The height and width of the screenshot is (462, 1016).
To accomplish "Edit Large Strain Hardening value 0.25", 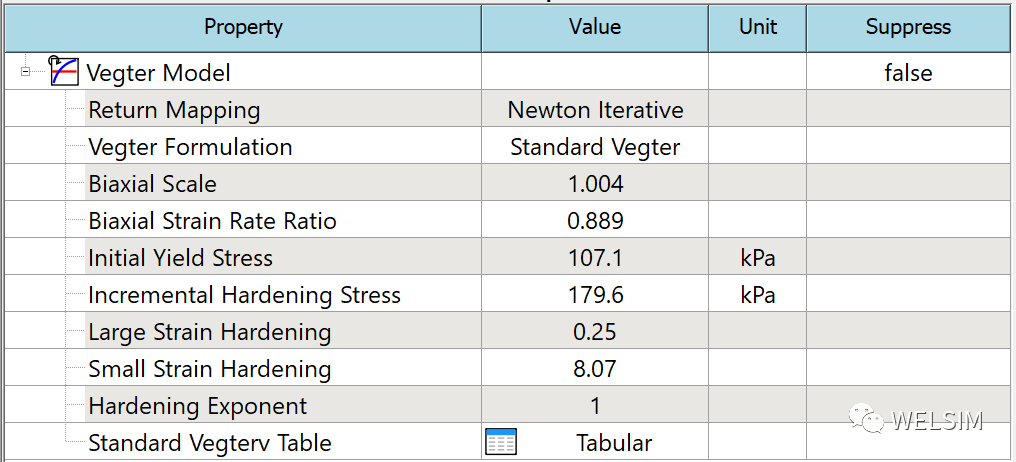I will tap(595, 332).
